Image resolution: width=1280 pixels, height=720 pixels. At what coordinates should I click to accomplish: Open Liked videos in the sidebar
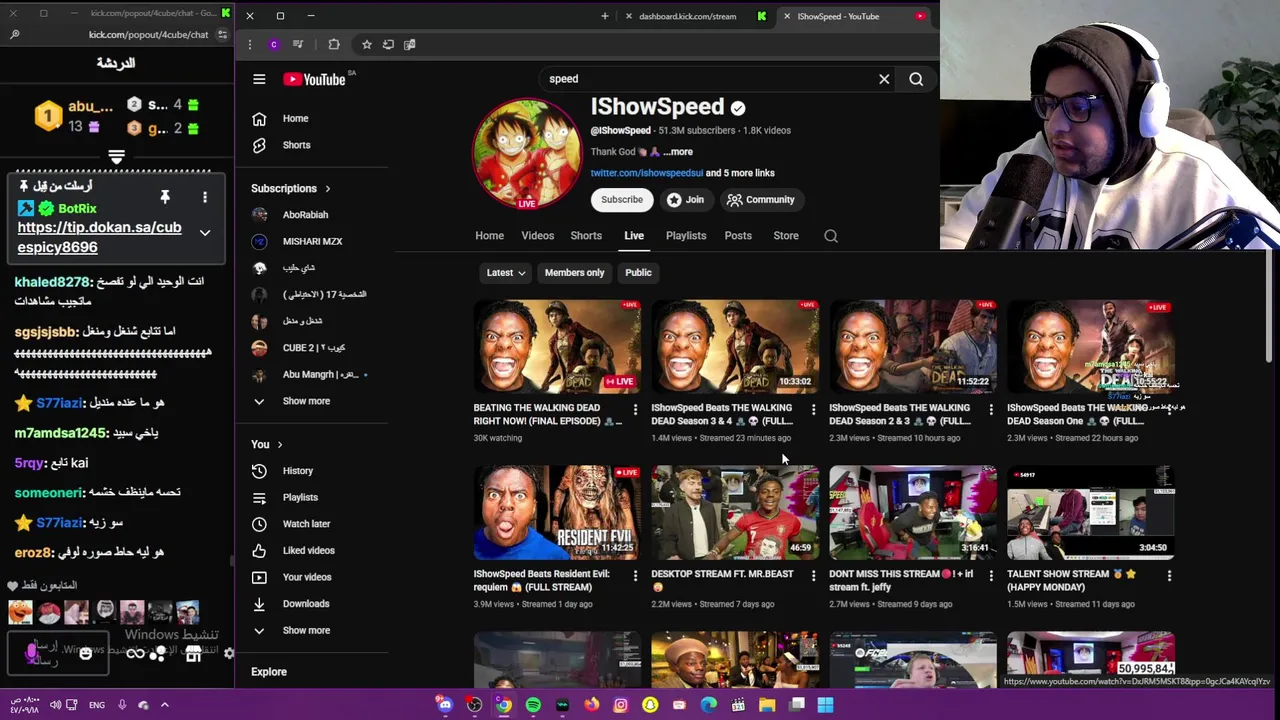[308, 550]
